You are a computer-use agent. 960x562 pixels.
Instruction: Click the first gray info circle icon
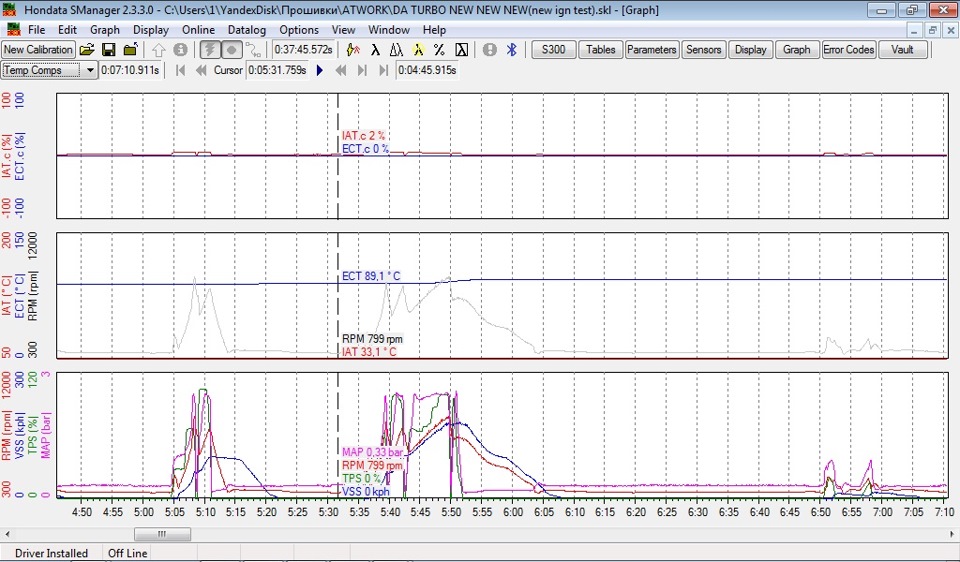pos(180,50)
